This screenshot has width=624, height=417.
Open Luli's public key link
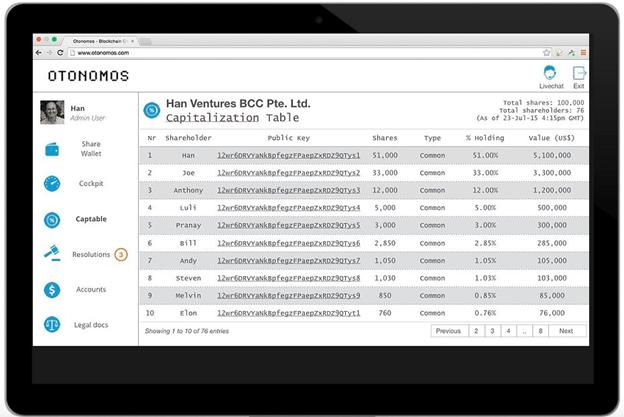point(289,208)
